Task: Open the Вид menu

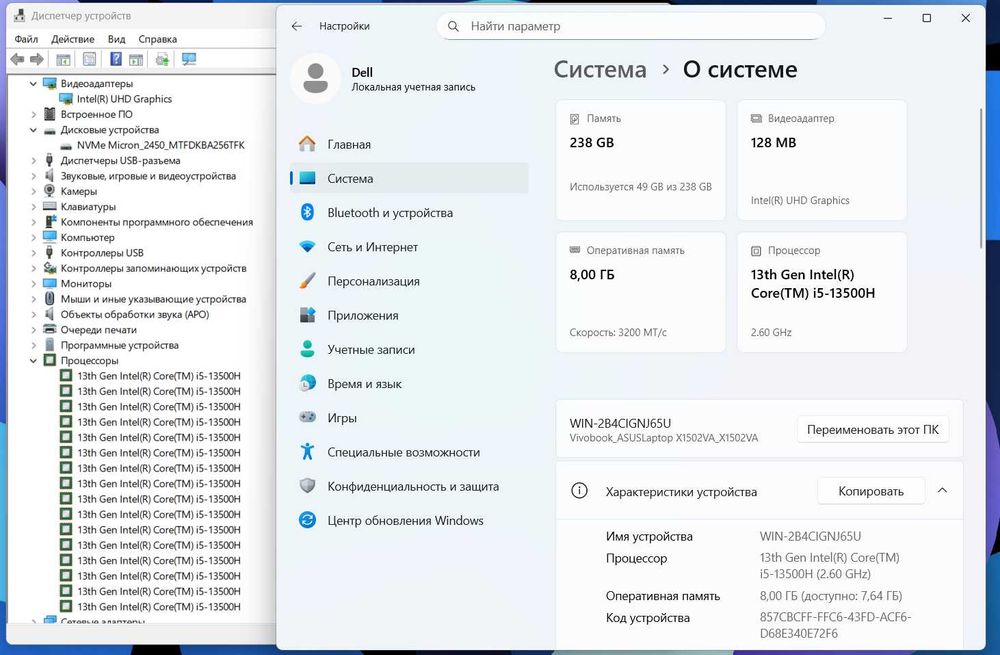Action: (x=116, y=39)
